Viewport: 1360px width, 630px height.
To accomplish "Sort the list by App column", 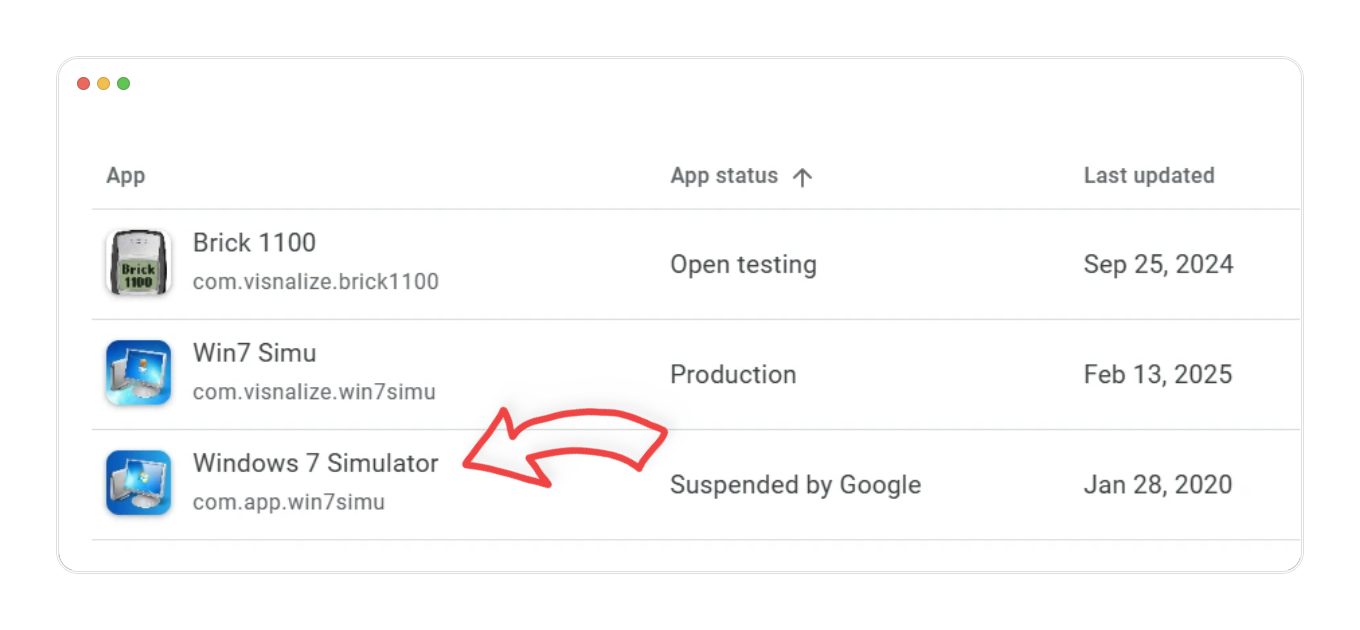I will click(x=126, y=175).
